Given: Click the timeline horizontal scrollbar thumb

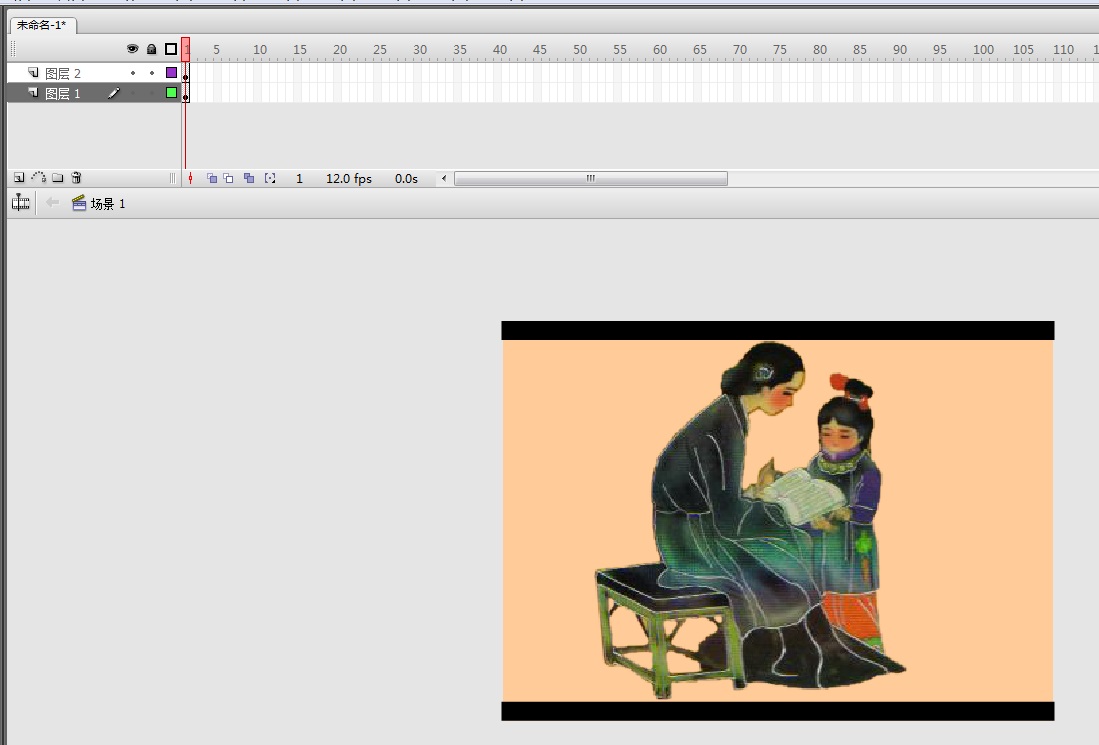Looking at the screenshot, I should click(x=591, y=179).
